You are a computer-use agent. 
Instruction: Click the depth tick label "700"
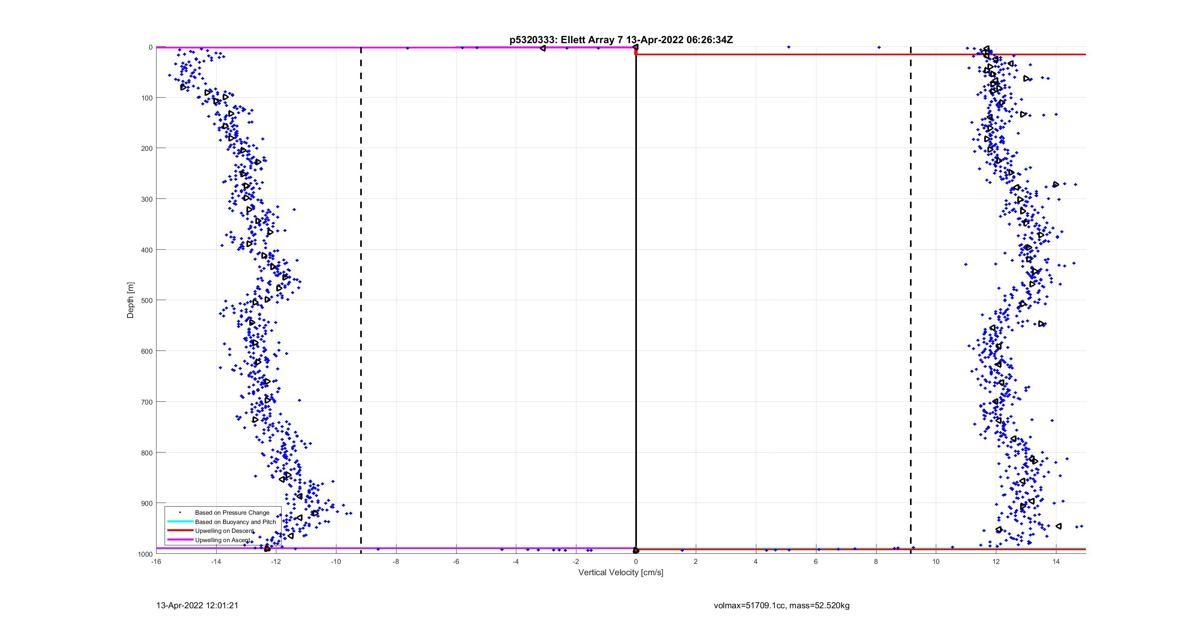pyautogui.click(x=146, y=402)
